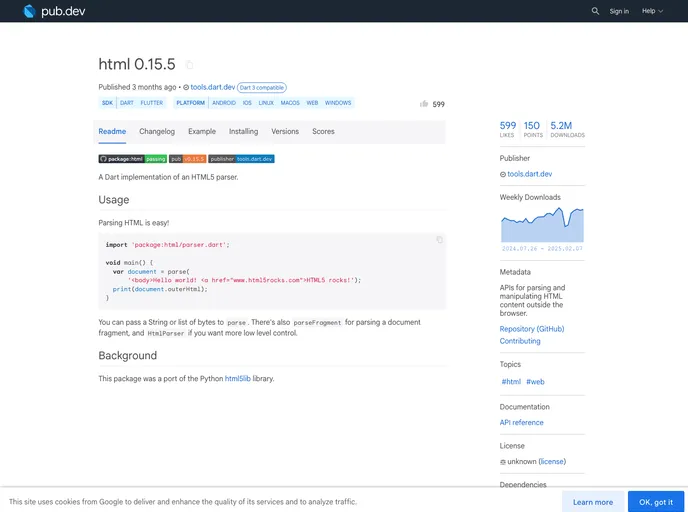
Task: Click the PLATFORM tag label
Action: point(190,103)
